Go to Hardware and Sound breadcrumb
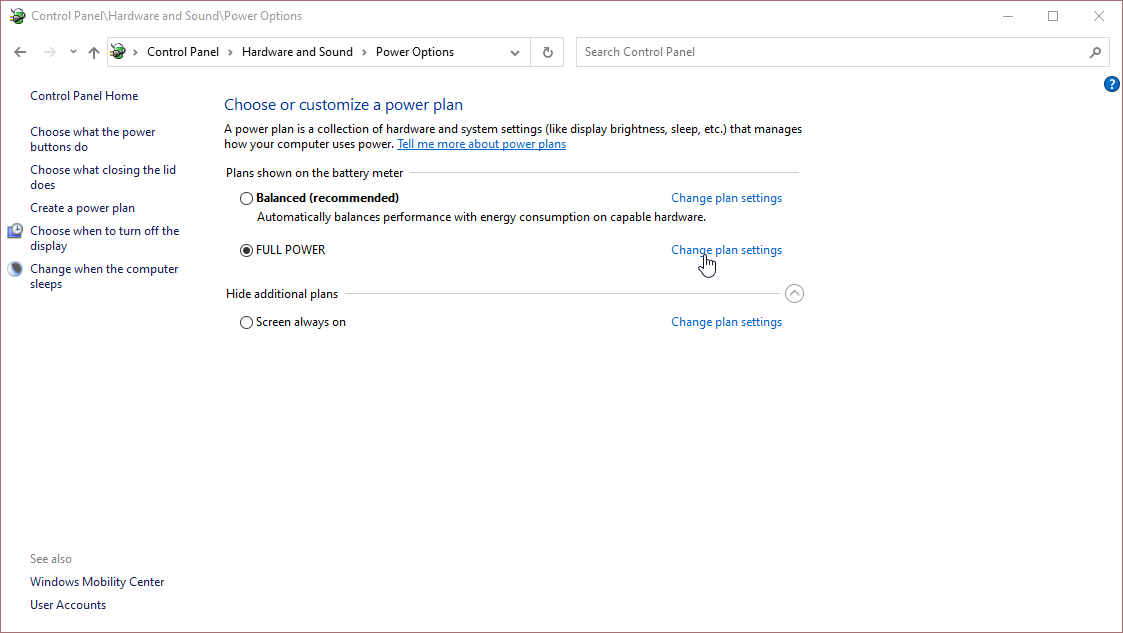 coord(297,52)
